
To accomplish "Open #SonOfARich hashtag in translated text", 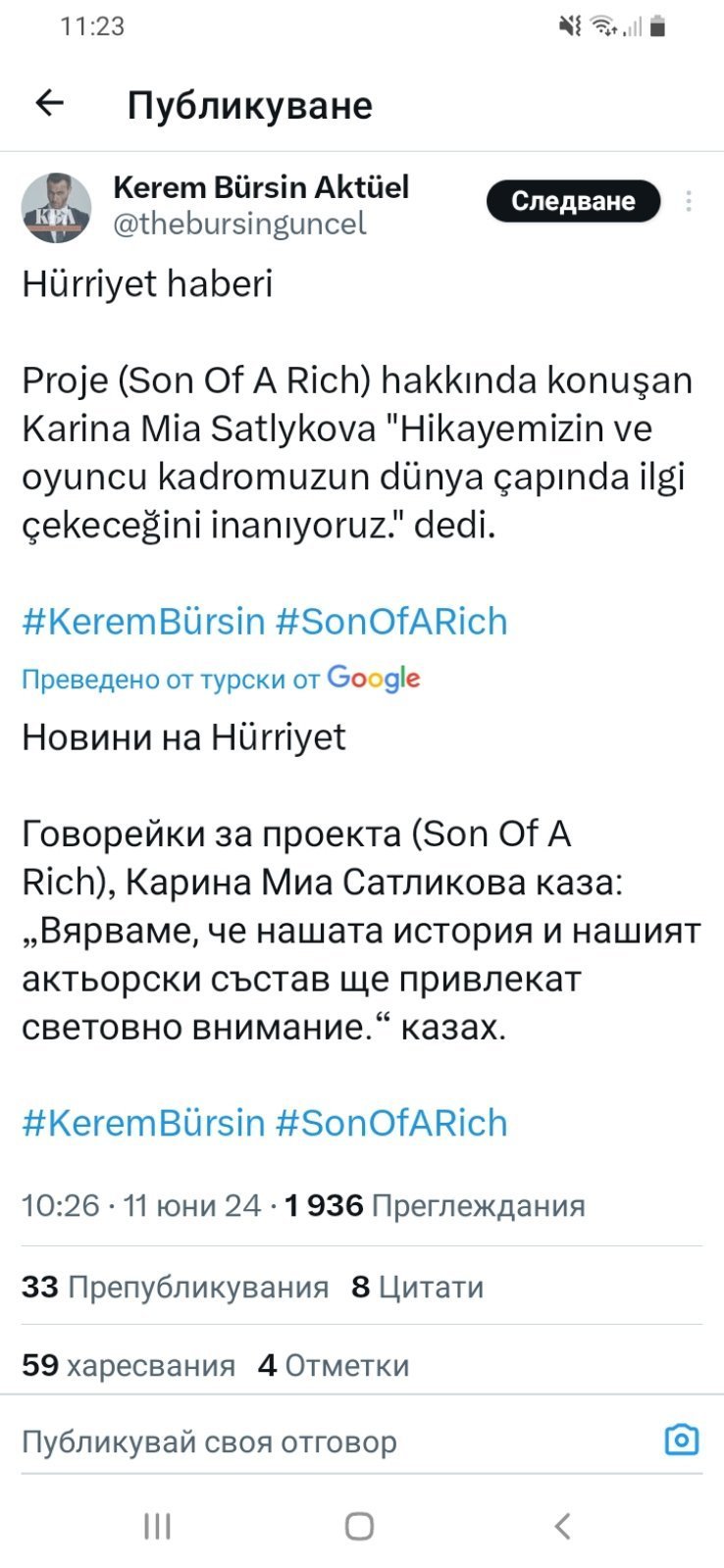I will click(391, 1123).
